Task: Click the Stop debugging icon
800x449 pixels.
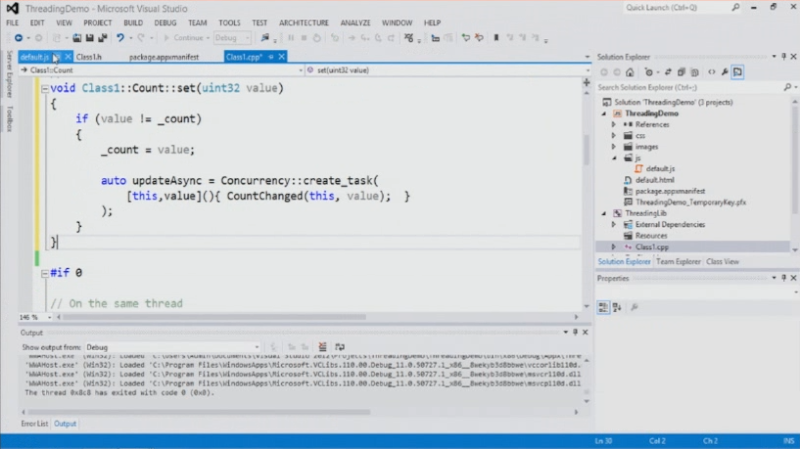Action: 304,38
